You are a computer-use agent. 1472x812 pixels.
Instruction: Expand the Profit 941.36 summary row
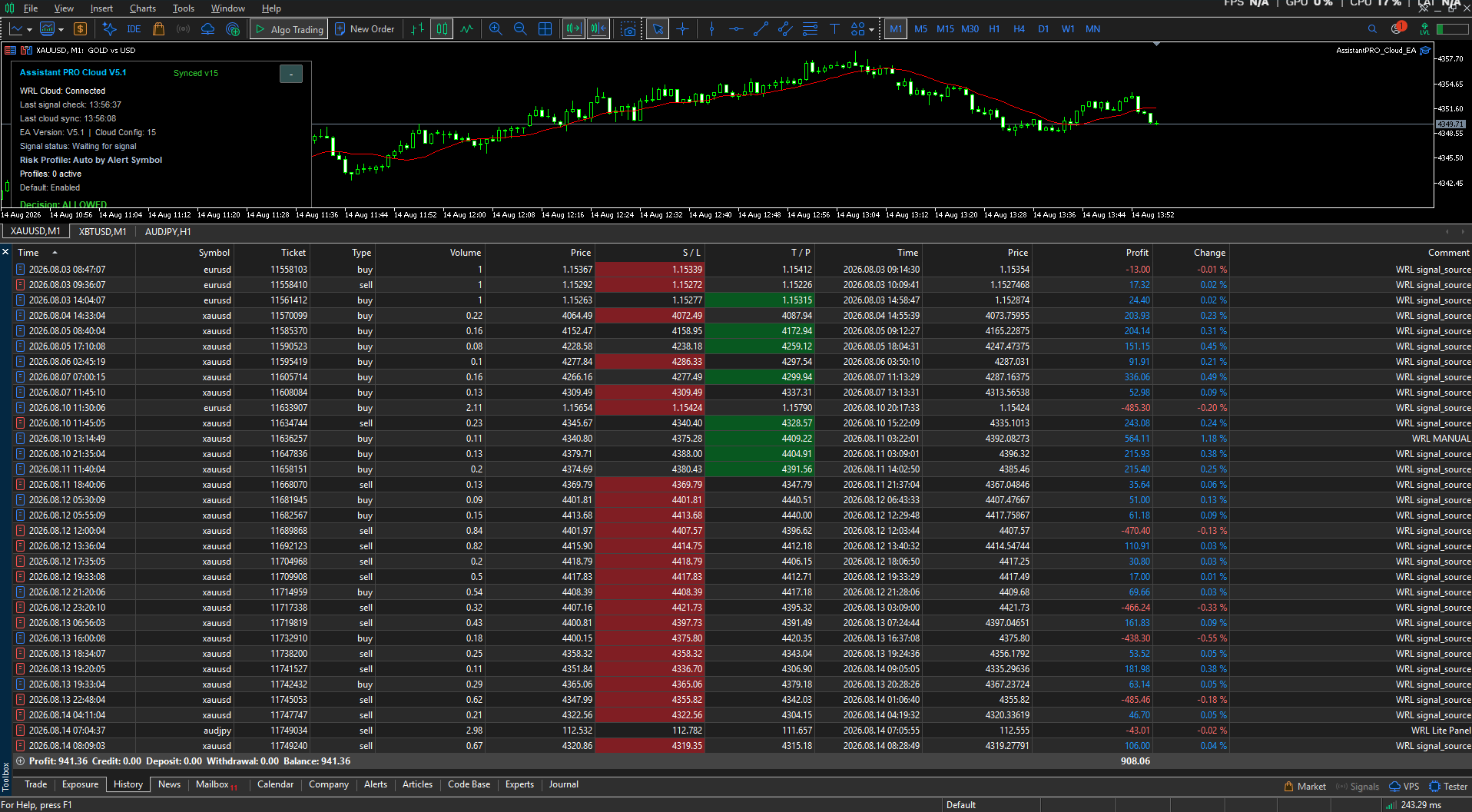click(21, 761)
